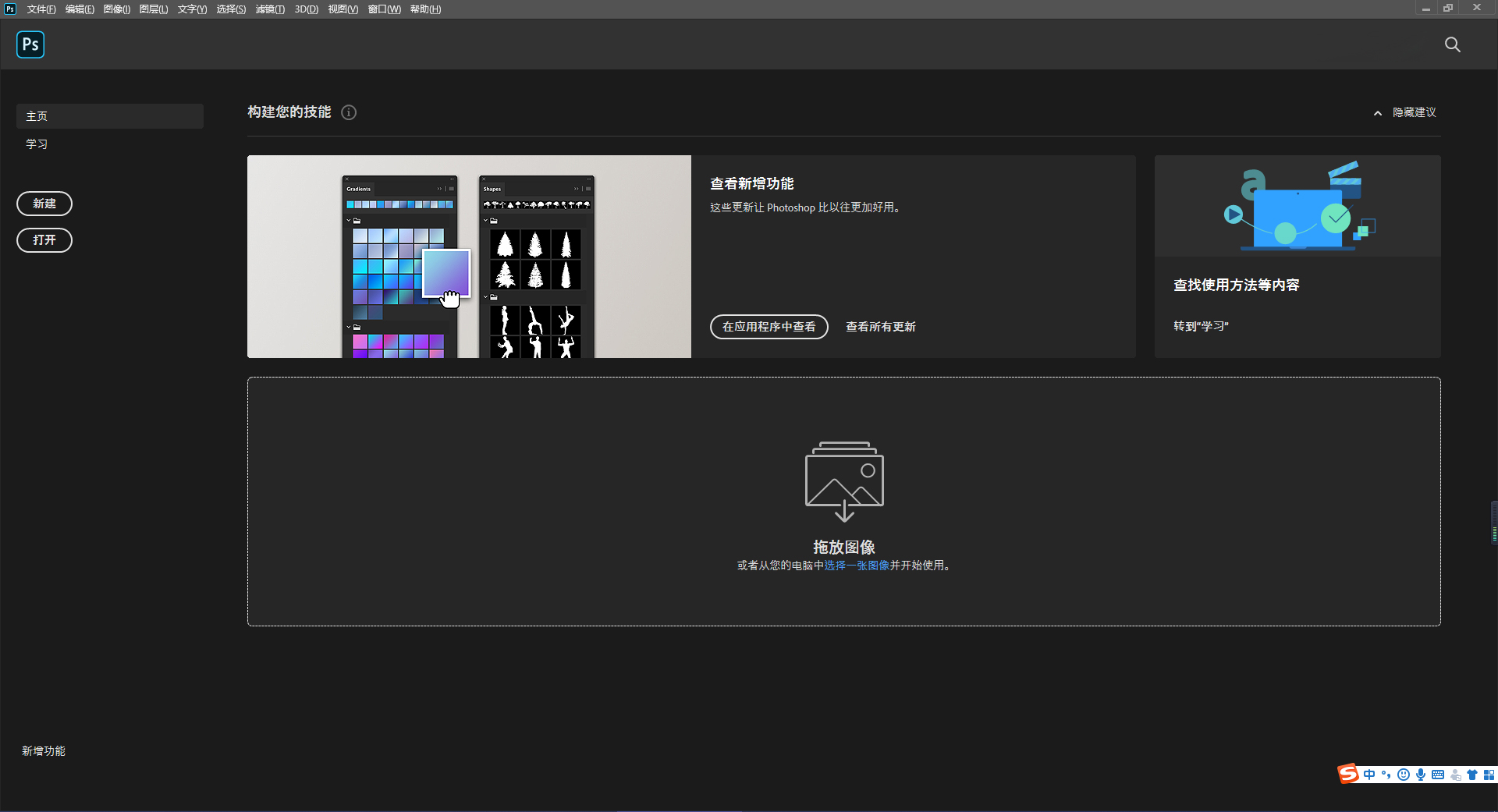Click the Sogou S logo in IME bar

(x=1348, y=774)
